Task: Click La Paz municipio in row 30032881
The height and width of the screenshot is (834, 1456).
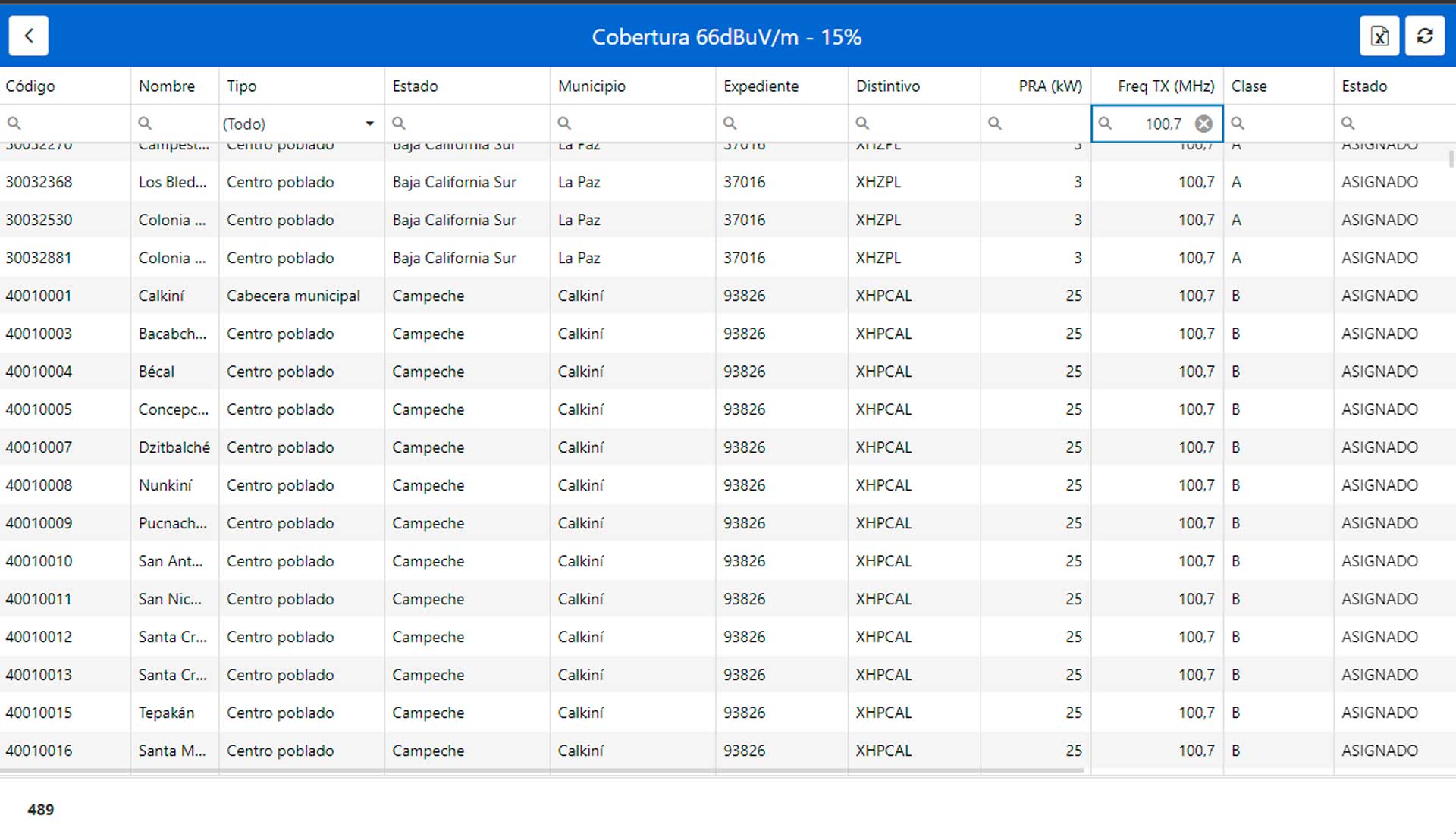Action: click(632, 258)
